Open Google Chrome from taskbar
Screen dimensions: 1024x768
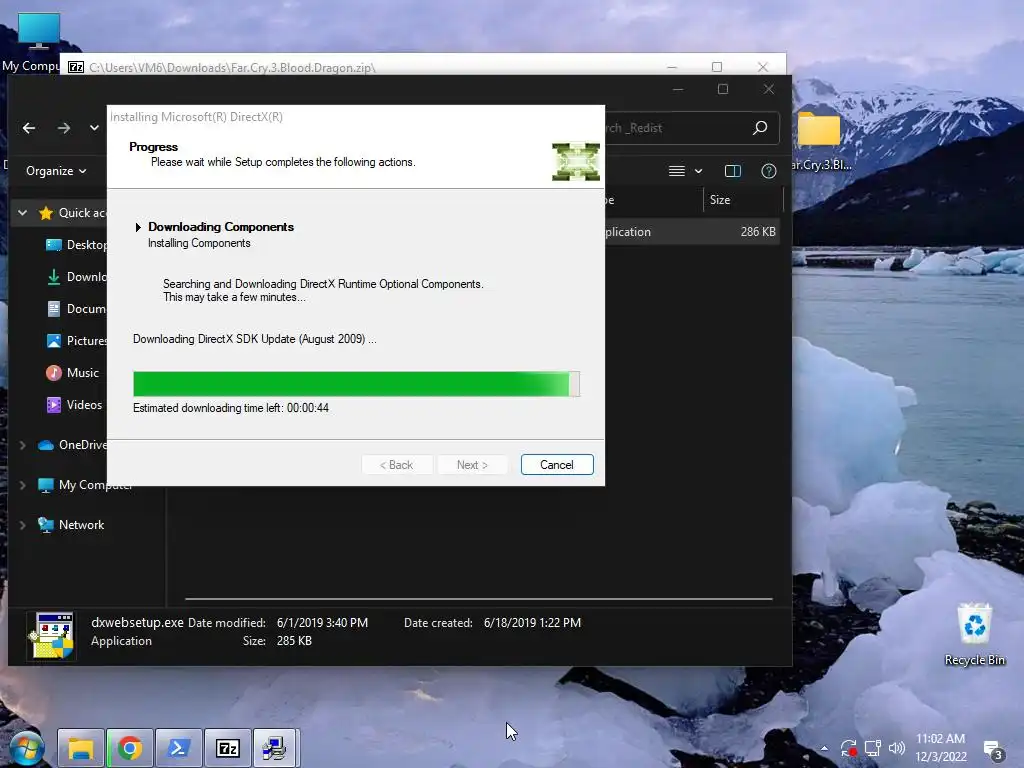[129, 748]
